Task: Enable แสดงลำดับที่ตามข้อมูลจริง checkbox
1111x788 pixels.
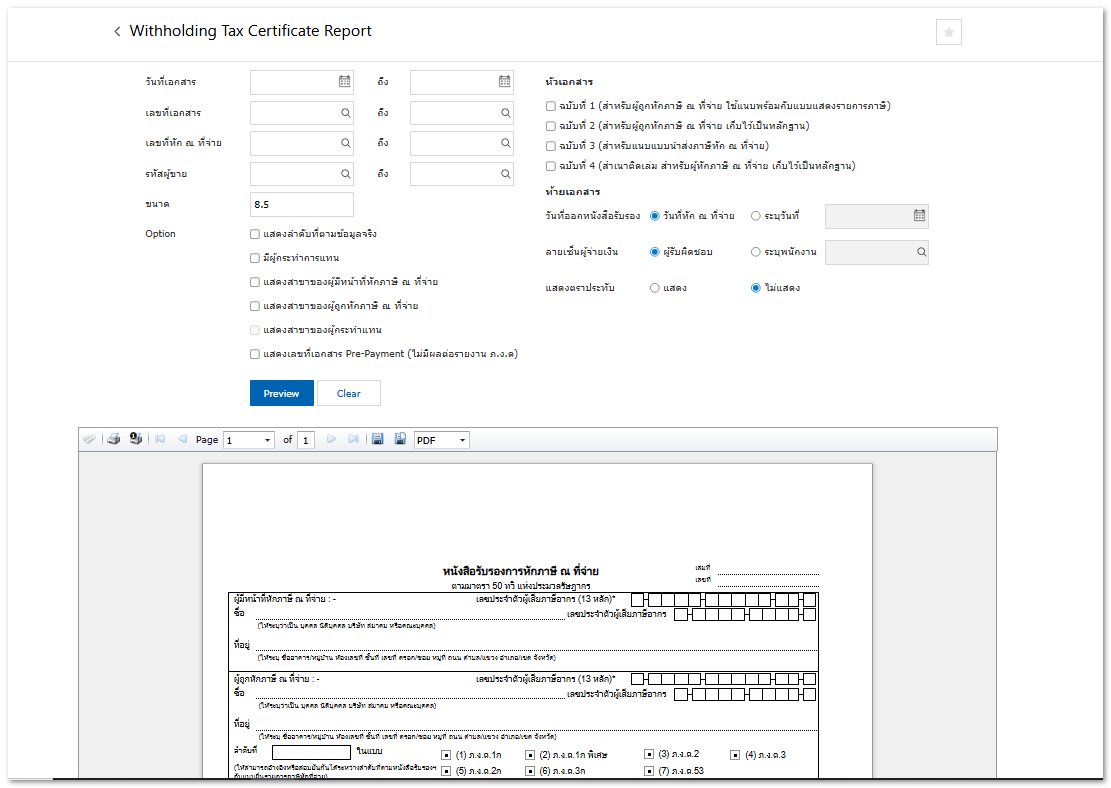Action: (x=255, y=234)
